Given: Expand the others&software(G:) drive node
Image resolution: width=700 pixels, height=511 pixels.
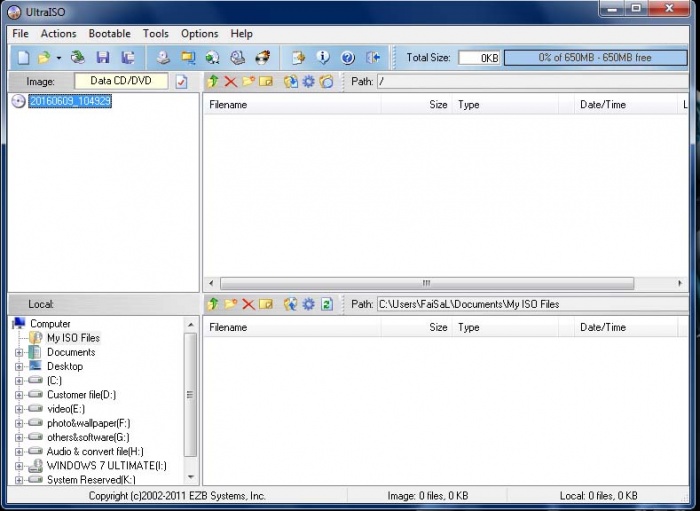Looking at the screenshot, I should pyautogui.click(x=19, y=438).
